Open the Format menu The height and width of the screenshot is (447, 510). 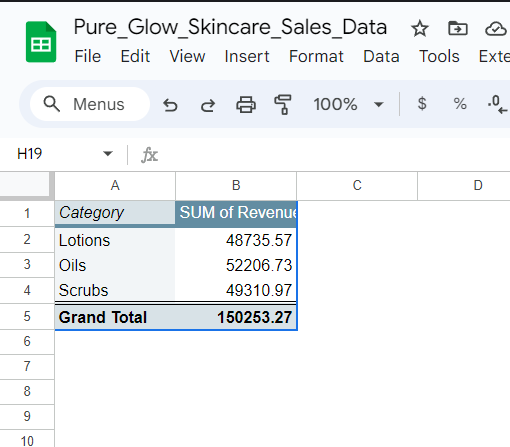(316, 56)
